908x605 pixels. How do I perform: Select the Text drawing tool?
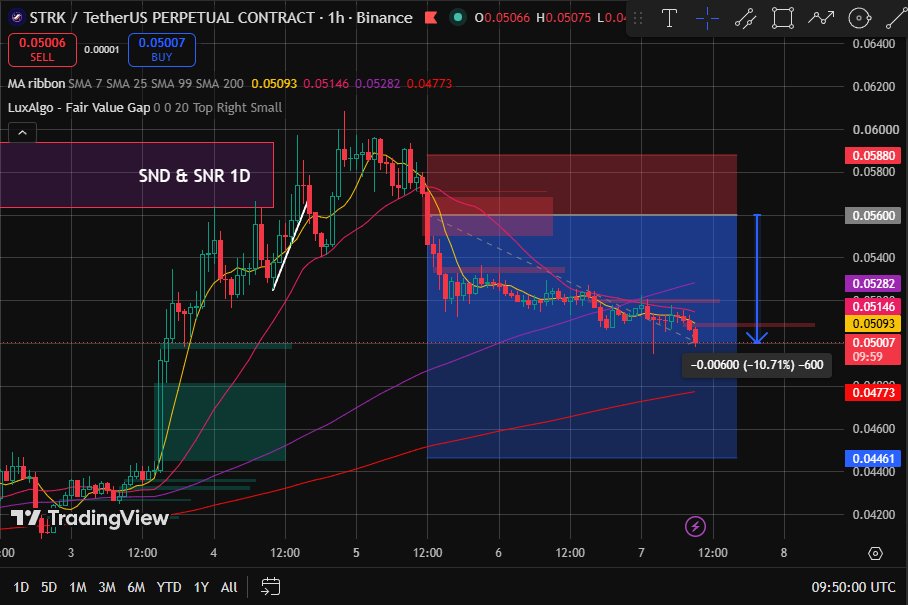pyautogui.click(x=669, y=19)
